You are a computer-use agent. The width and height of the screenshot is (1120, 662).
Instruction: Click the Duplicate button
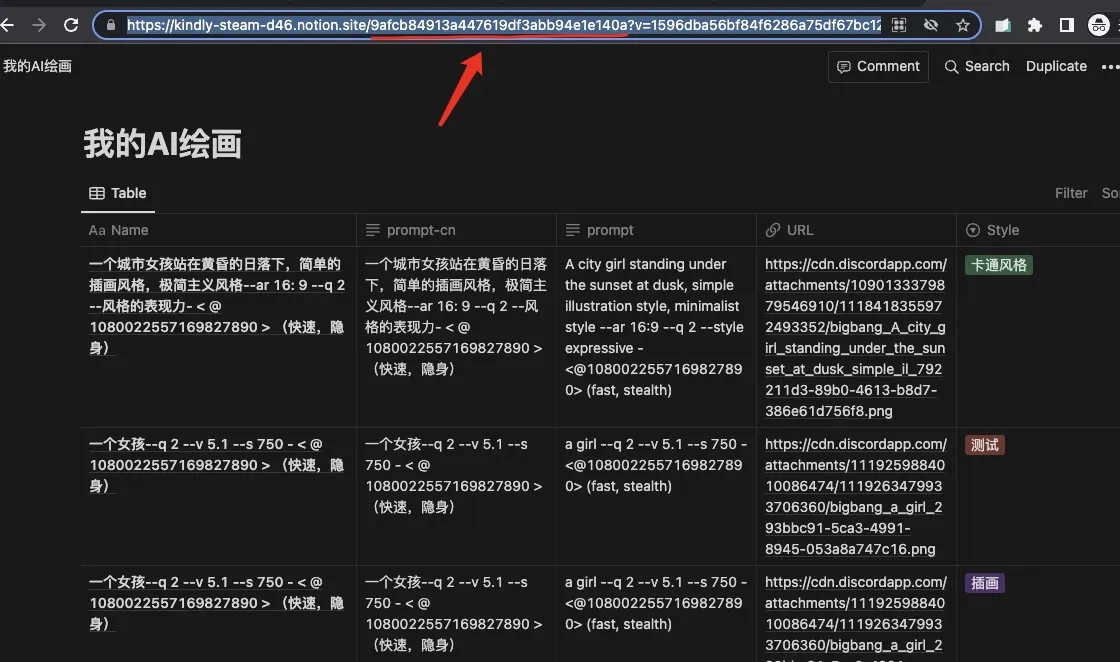(x=1056, y=67)
